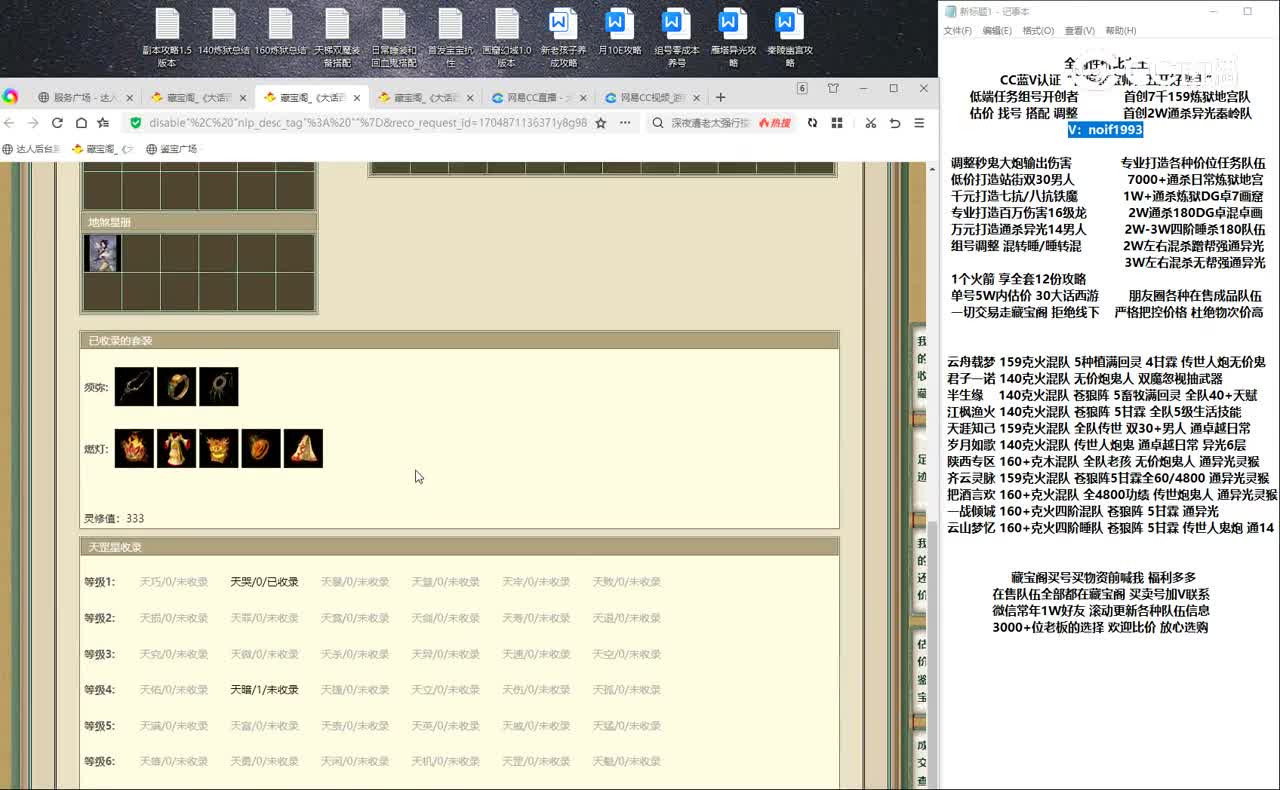1280x790 pixels.
Task: Click the 我的收藏 side tab
Action: [x=921, y=370]
